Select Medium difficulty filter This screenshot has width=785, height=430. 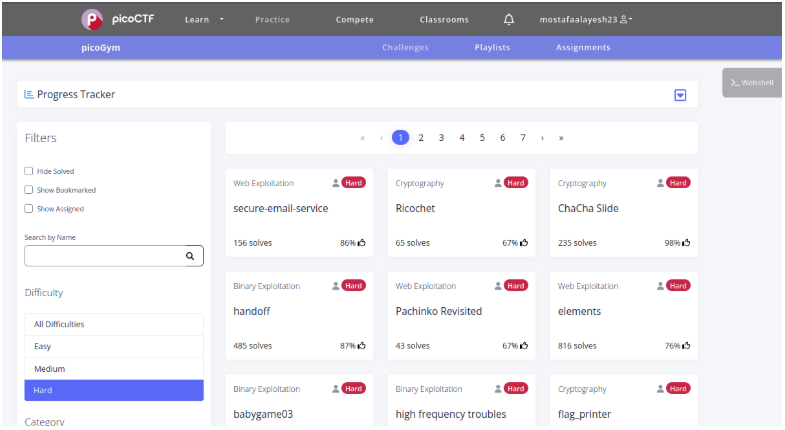coord(114,369)
